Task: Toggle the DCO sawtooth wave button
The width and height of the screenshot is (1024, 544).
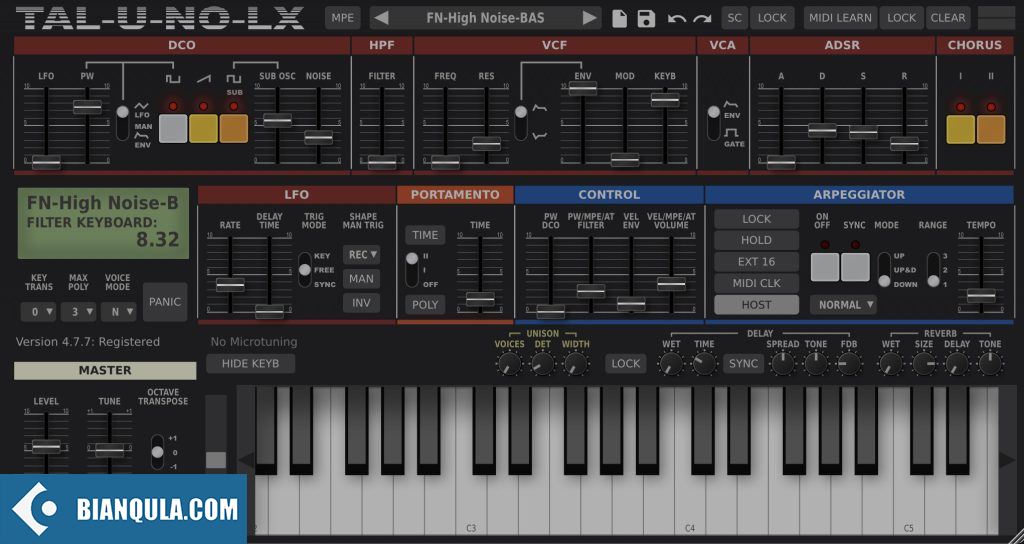Action: point(203,129)
